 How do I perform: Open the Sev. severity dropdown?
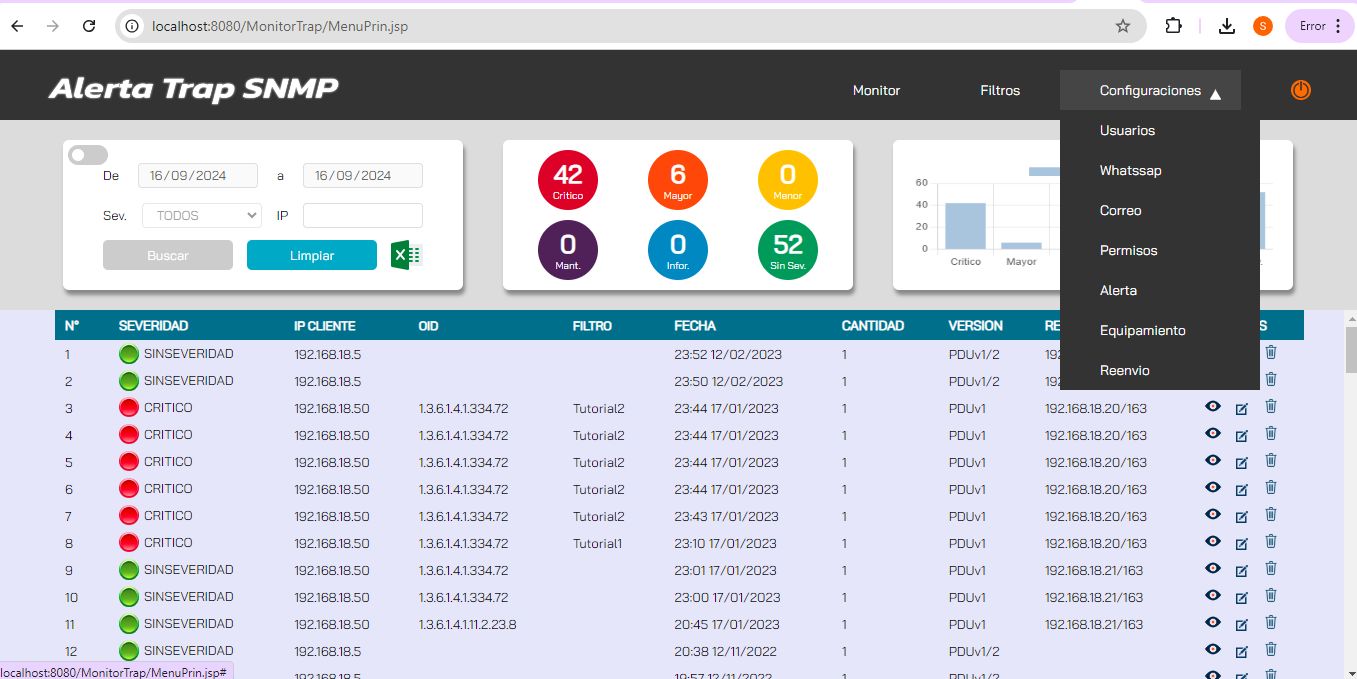coord(202,215)
